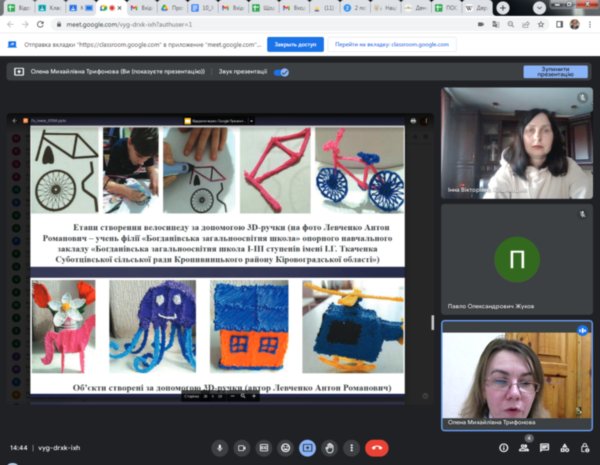
Task: Click the Закрыть доступ button
Action: 295,45
